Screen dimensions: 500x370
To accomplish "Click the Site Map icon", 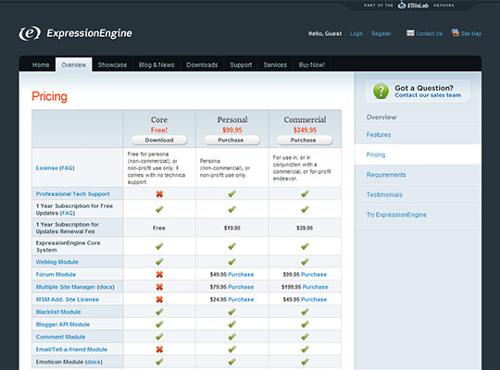I will [x=455, y=33].
